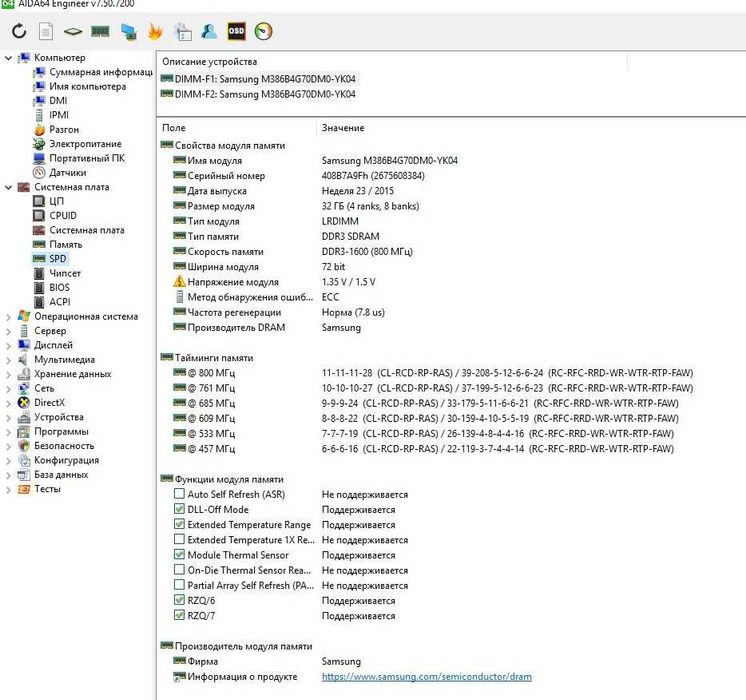This screenshot has width=746, height=700.
Task: Select the Скорость памяти DDR3-1600 row
Action: [x=293, y=251]
